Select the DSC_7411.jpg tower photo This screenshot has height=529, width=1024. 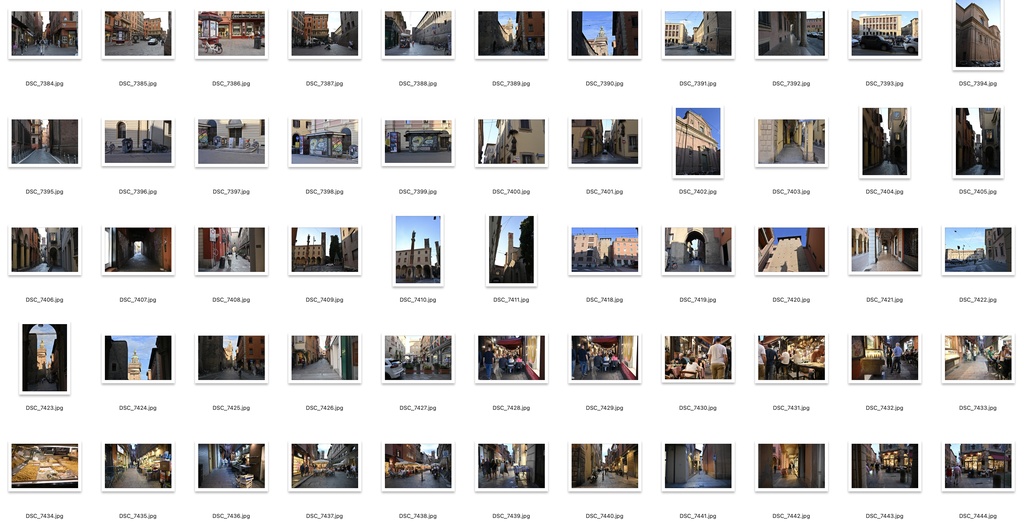(x=511, y=250)
